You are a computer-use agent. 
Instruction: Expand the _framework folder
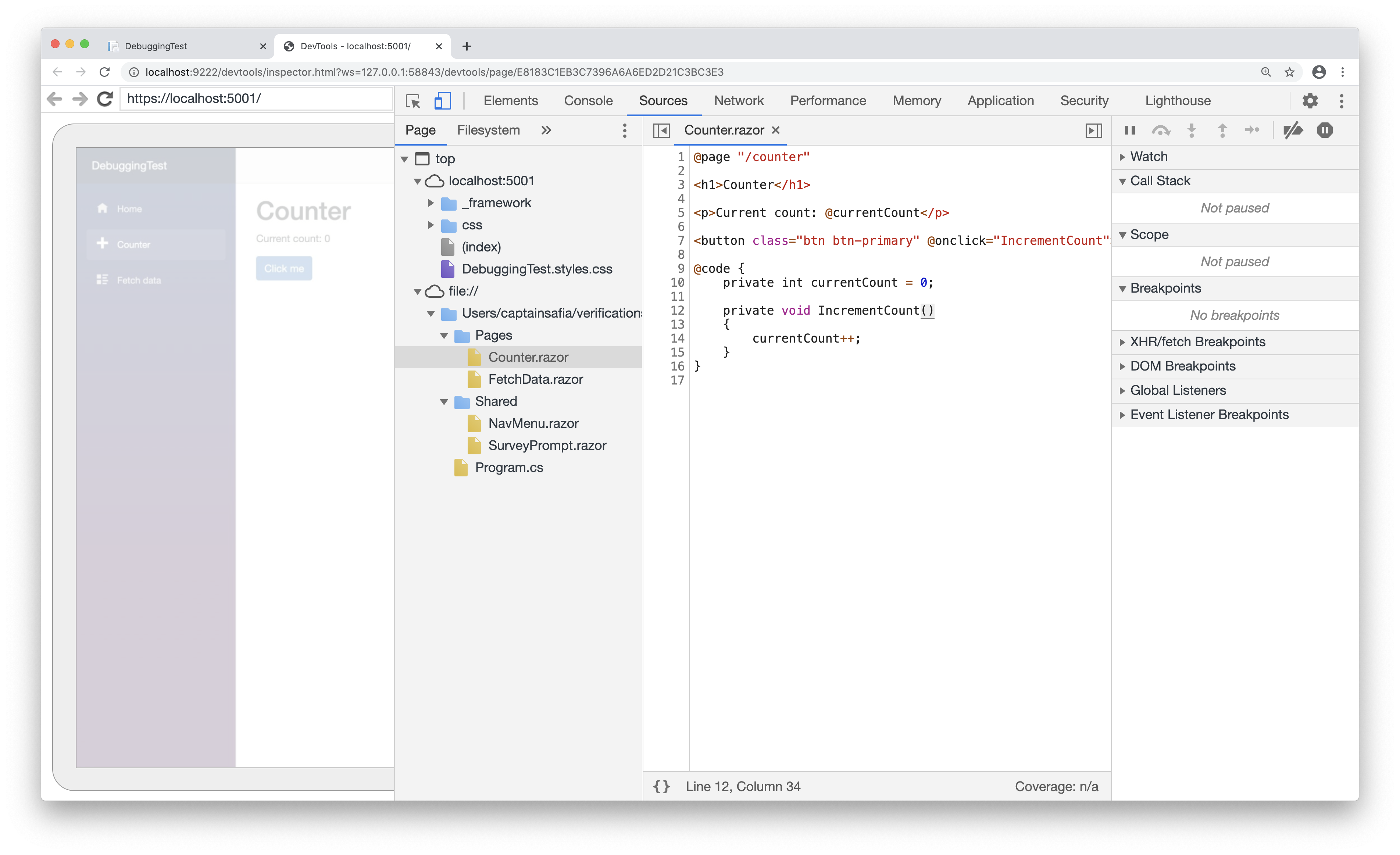coord(431,202)
